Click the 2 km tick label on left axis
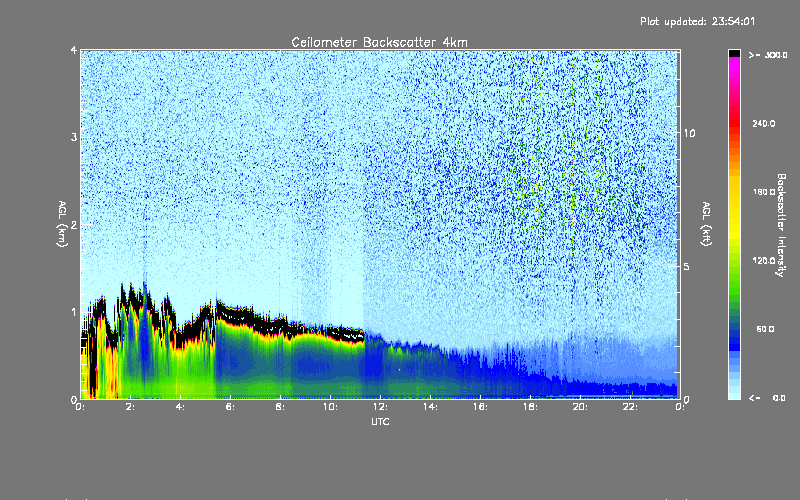The image size is (800, 500). click(x=74, y=225)
